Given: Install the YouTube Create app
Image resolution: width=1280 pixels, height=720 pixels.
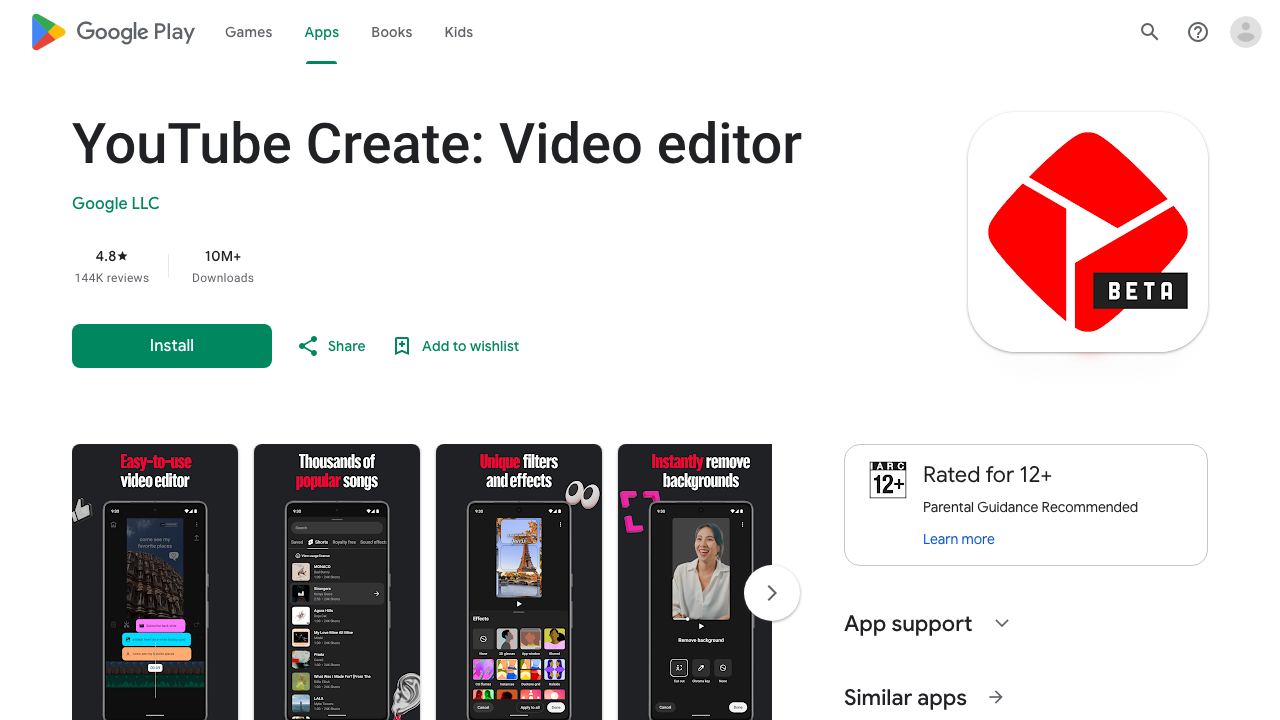Looking at the screenshot, I should pos(172,346).
